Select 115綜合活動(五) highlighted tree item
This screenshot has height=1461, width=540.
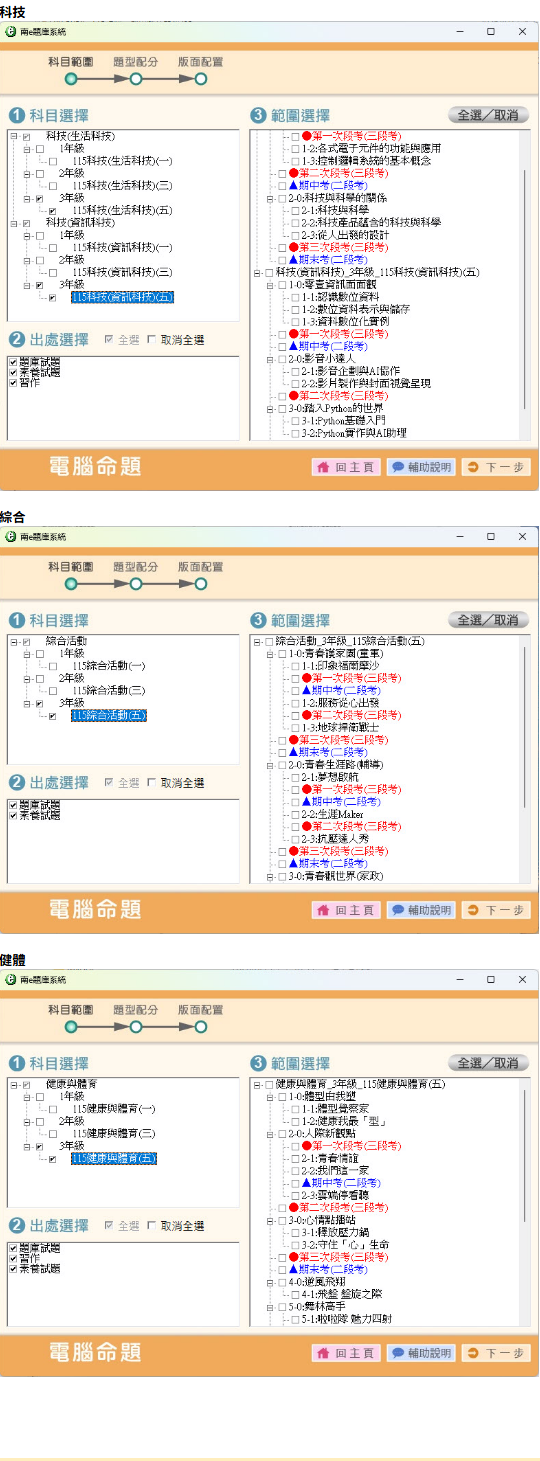(x=109, y=715)
